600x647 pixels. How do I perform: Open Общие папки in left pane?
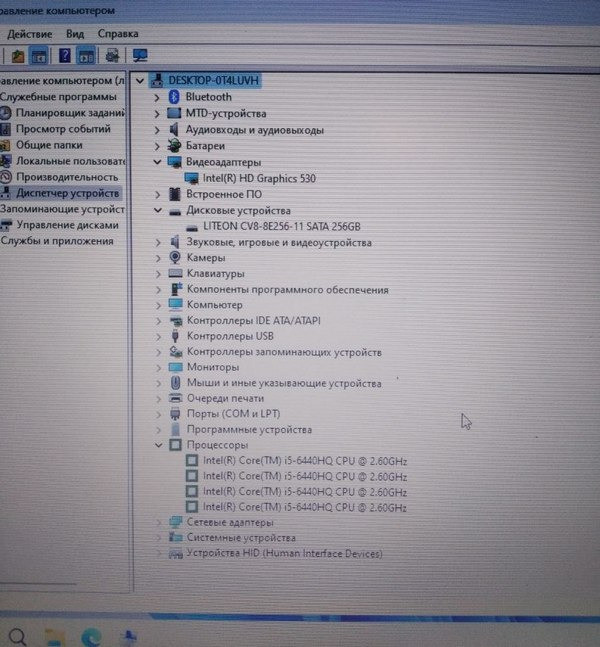click(x=49, y=145)
